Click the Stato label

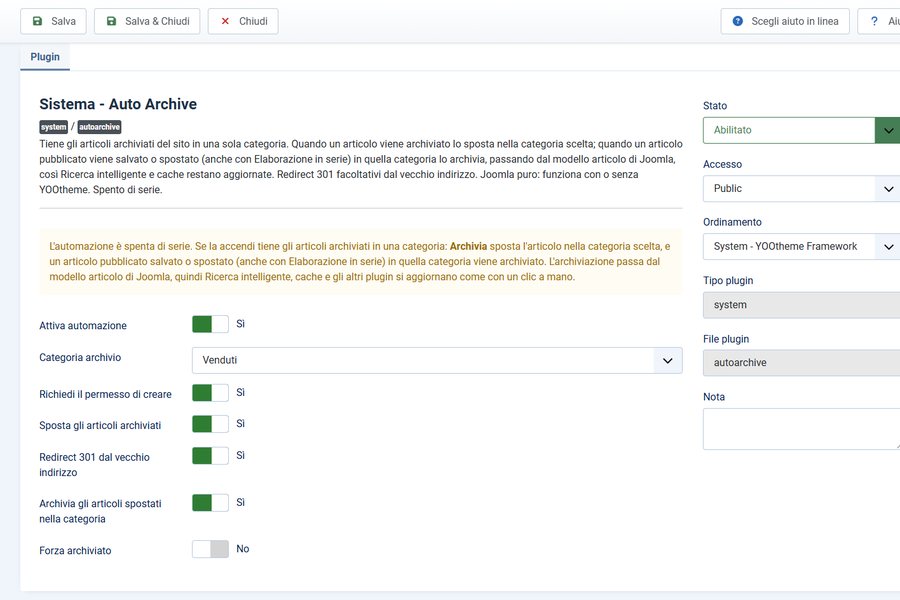pos(715,106)
